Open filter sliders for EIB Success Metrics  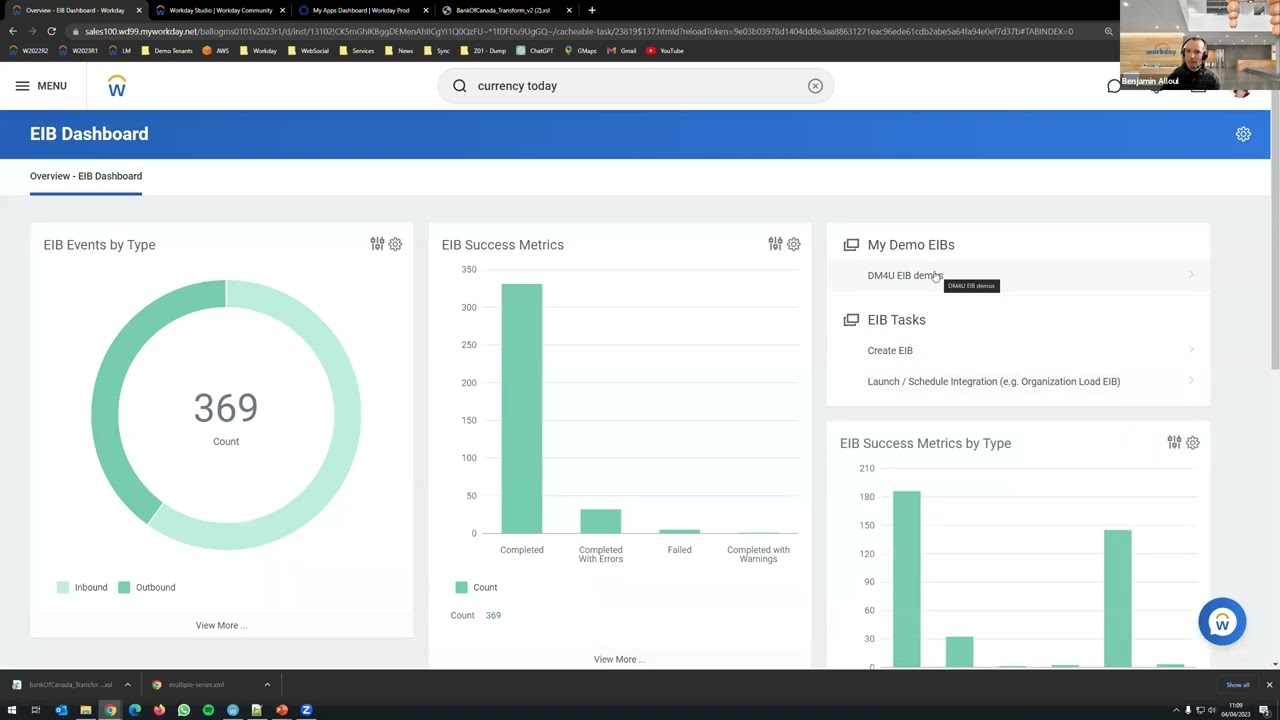pyautogui.click(x=775, y=244)
